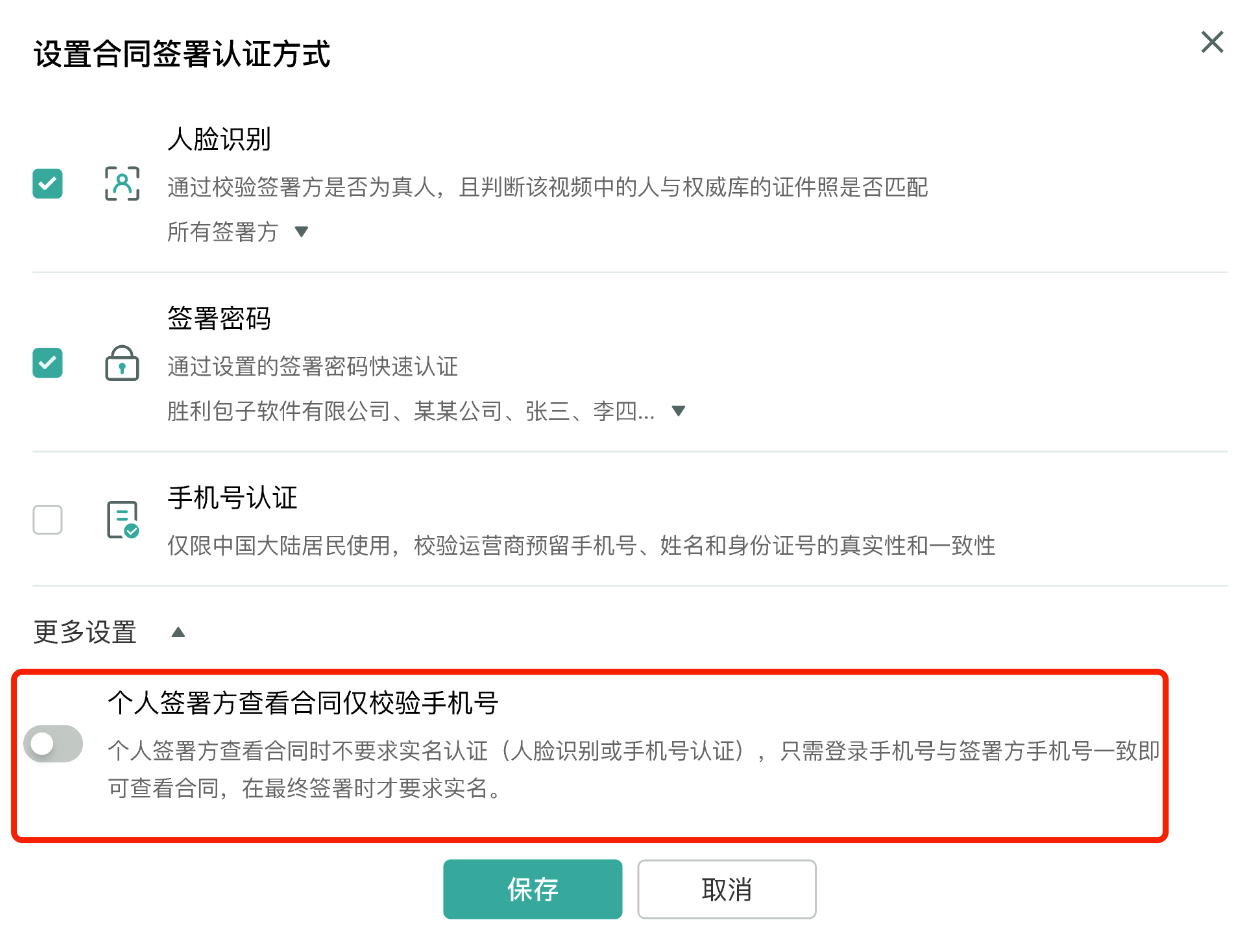The height and width of the screenshot is (942, 1247).
Task: Click the 人脸识别 face scan icon
Action: (122, 184)
